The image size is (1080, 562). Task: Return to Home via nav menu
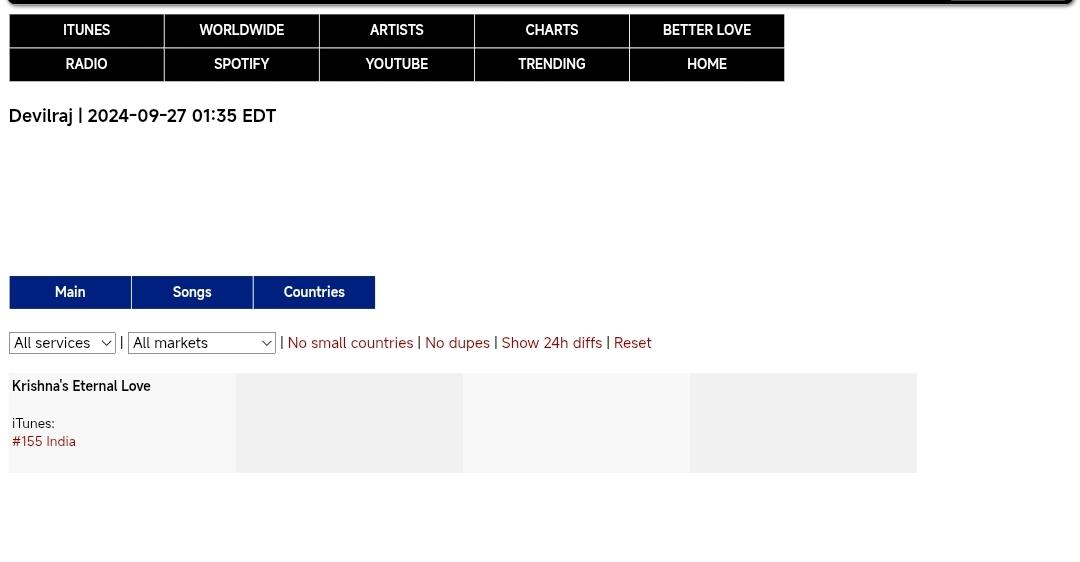coord(706,65)
